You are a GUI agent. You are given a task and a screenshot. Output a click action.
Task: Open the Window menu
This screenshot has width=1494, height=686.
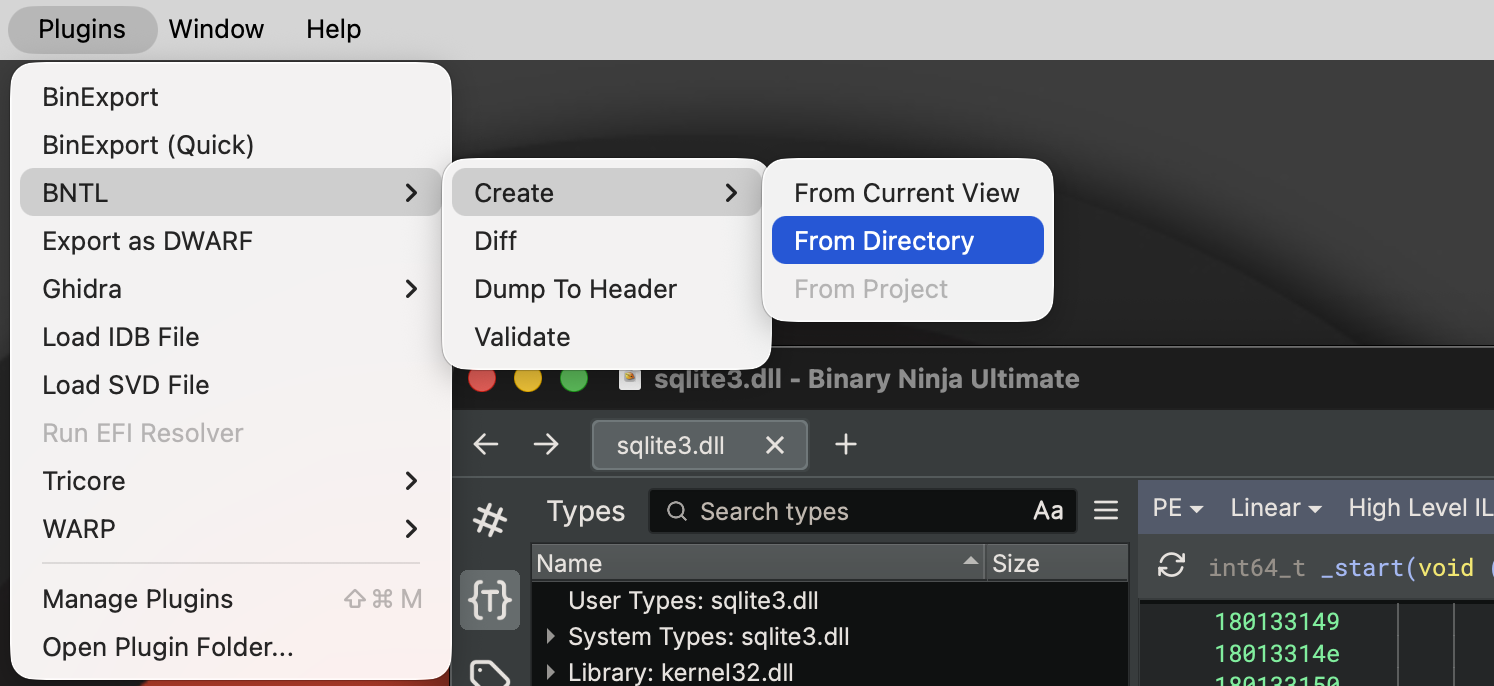click(x=216, y=29)
